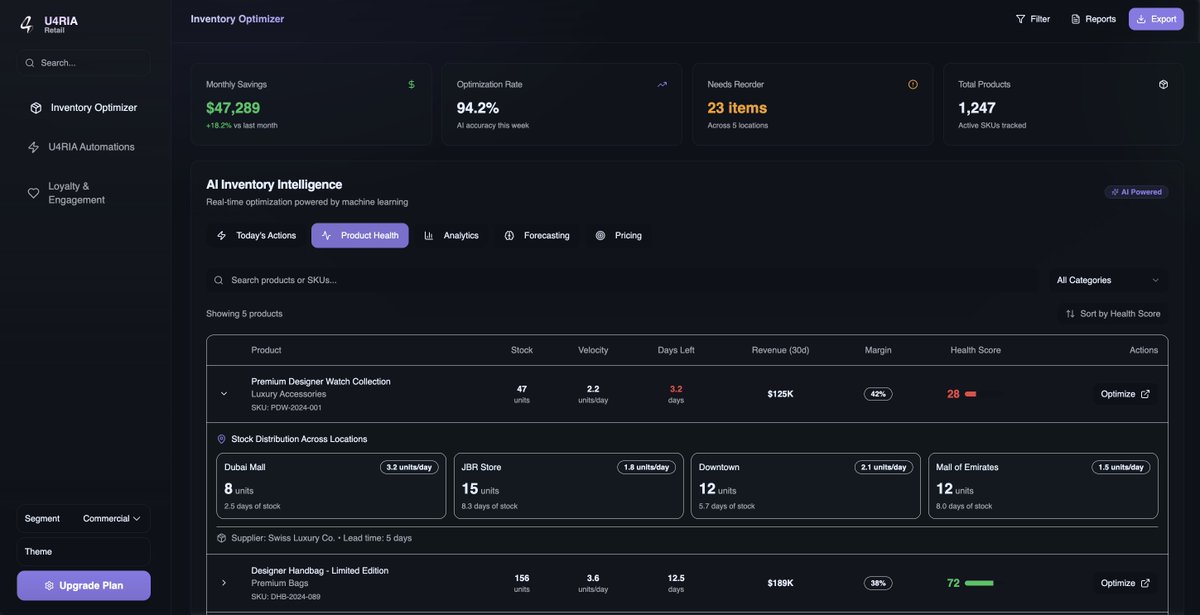Image resolution: width=1200 pixels, height=615 pixels.
Task: Click the alert icon on Needs Reorder card
Action: tap(913, 84)
